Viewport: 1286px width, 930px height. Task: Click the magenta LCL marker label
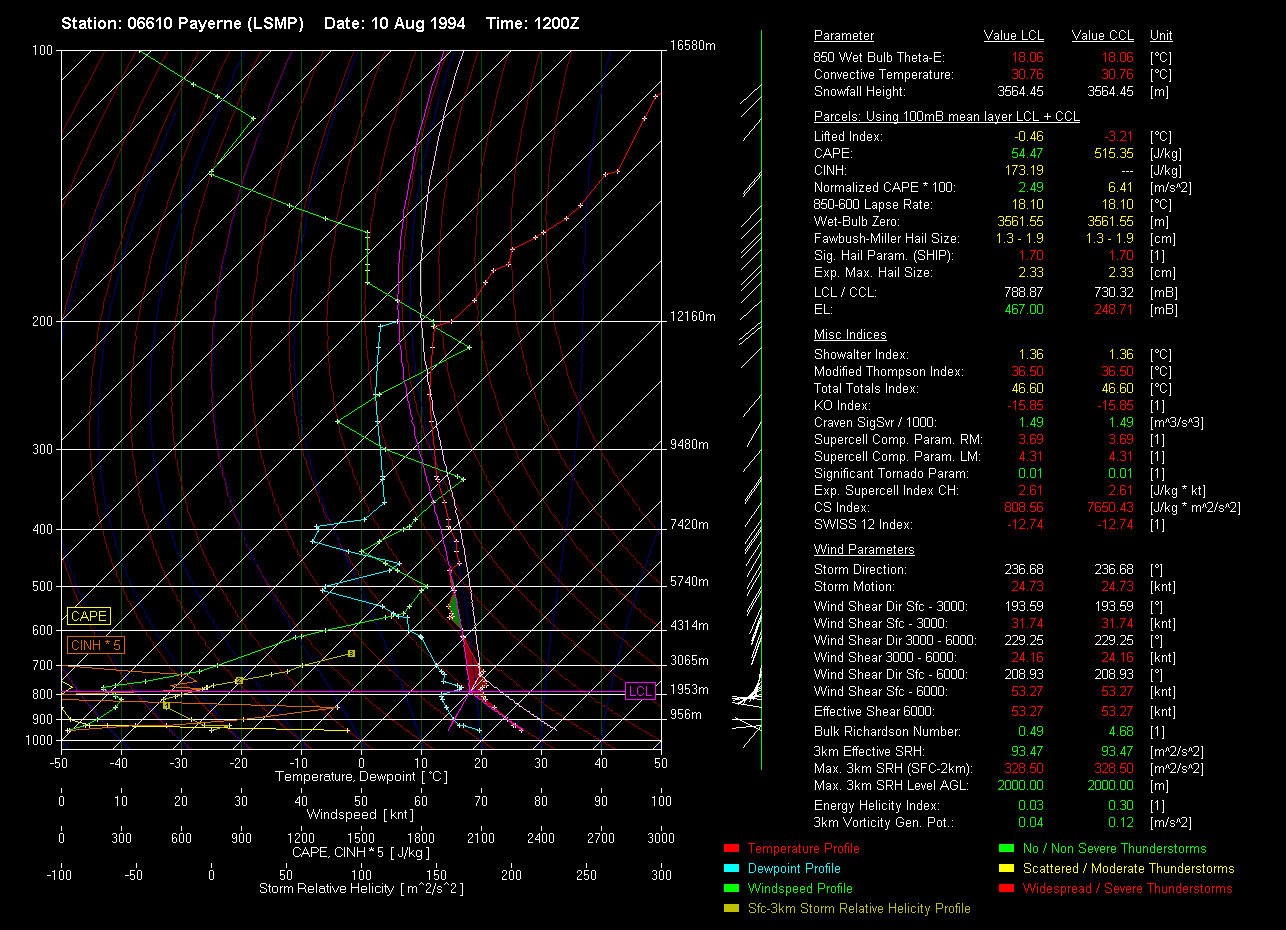[640, 691]
